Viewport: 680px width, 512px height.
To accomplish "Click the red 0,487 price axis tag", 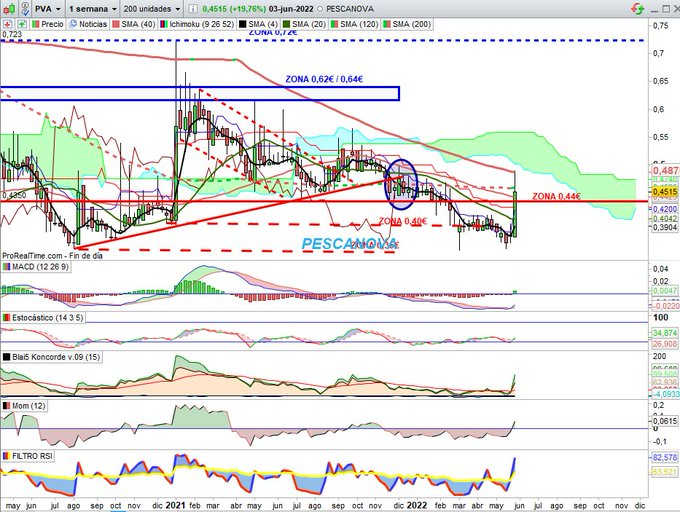I will pos(665,170).
